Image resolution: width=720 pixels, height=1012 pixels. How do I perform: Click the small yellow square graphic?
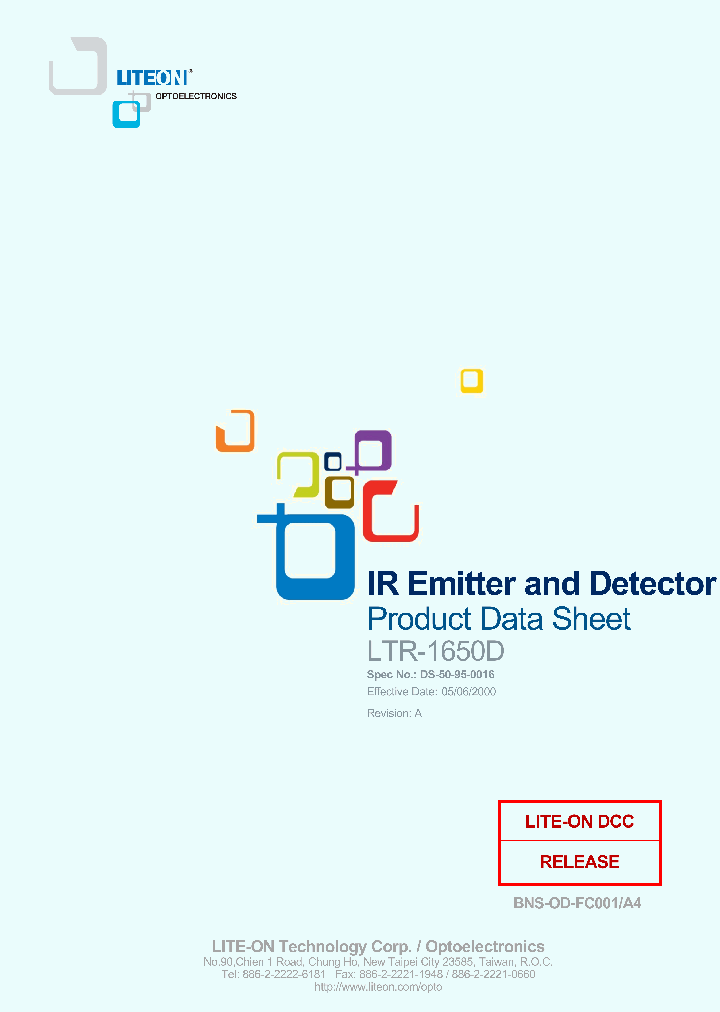tap(472, 381)
